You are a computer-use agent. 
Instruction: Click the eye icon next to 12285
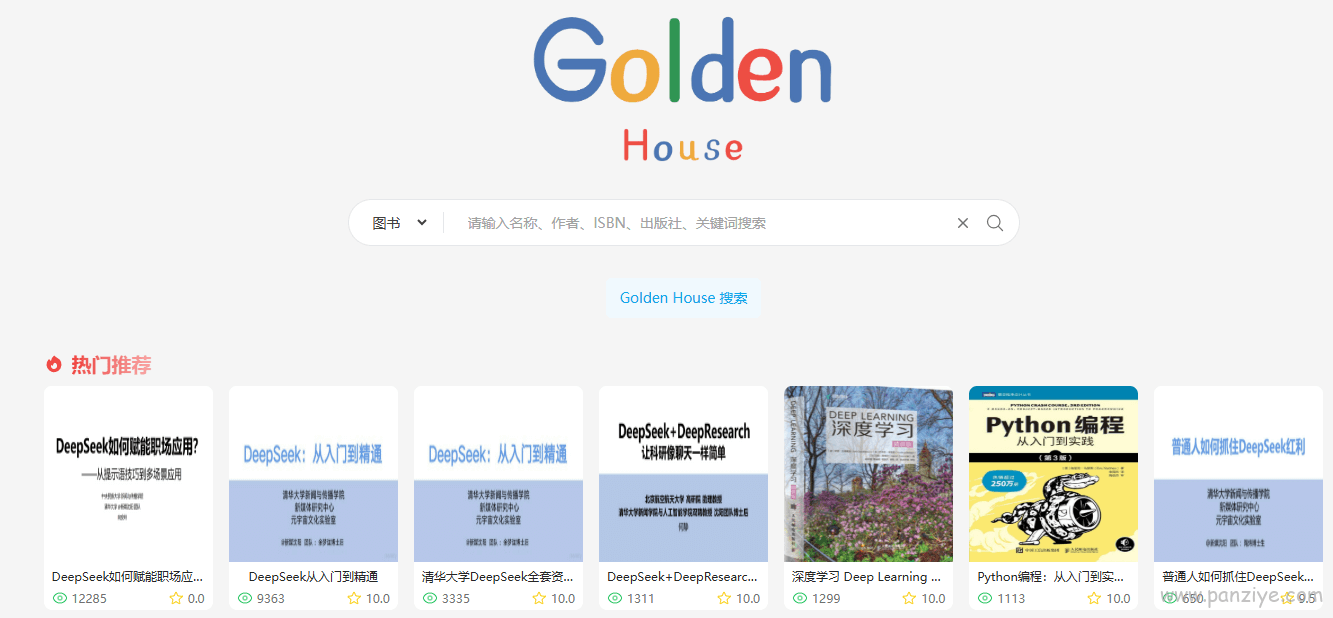tap(60, 599)
